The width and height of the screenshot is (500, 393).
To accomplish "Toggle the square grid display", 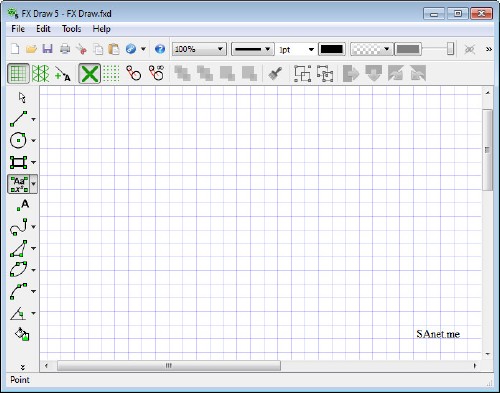I will tap(18, 73).
